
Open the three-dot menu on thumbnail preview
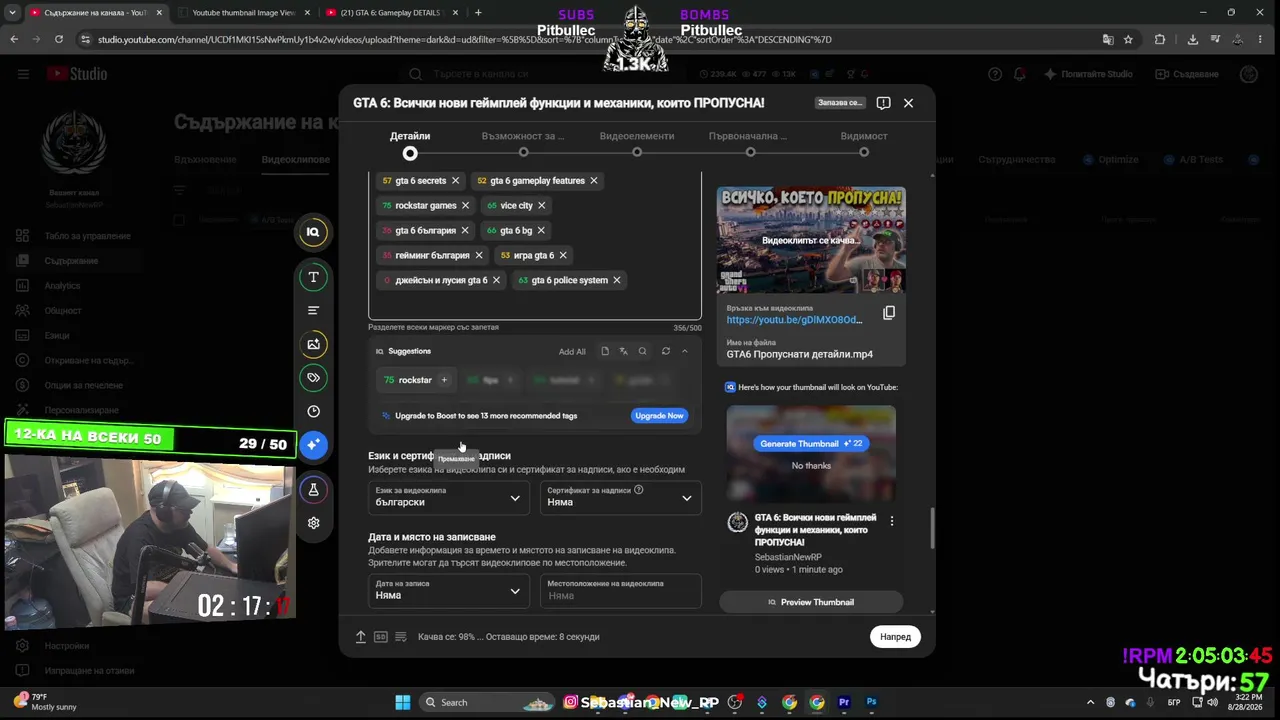coord(891,521)
